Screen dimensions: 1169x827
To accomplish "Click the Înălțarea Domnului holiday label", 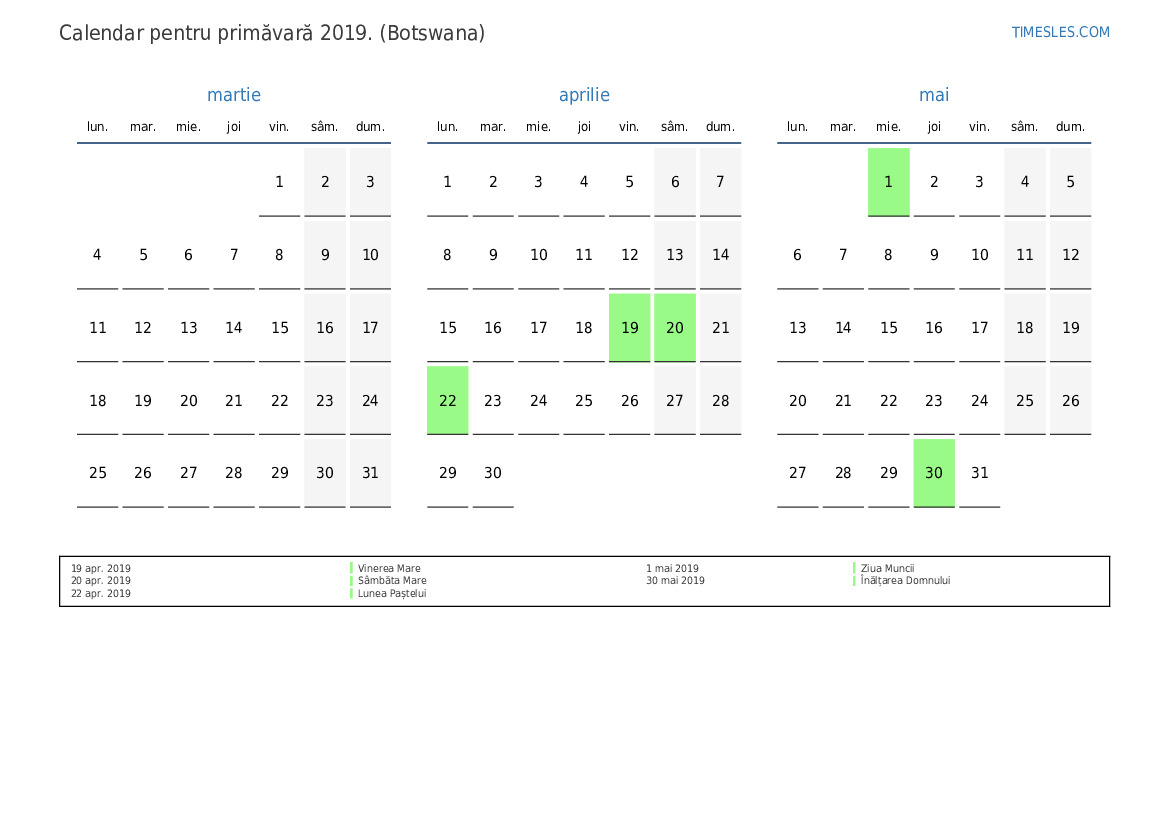I will coord(905,581).
